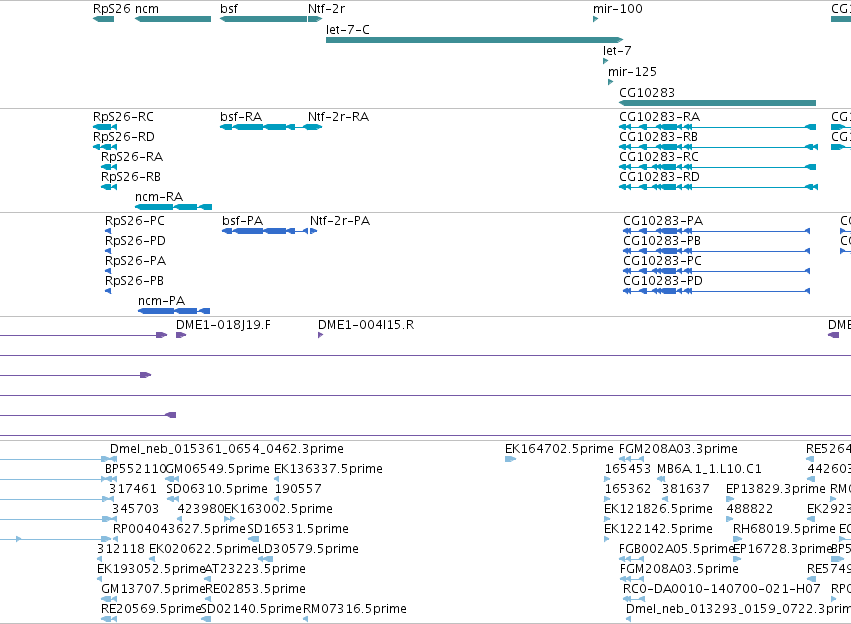Click EST RH68019.5prime label

784,529
